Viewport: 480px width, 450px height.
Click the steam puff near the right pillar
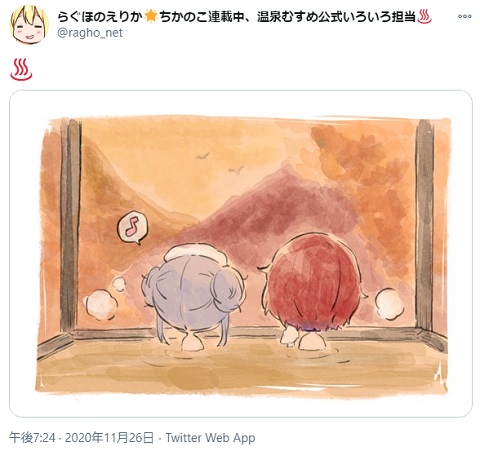(389, 303)
